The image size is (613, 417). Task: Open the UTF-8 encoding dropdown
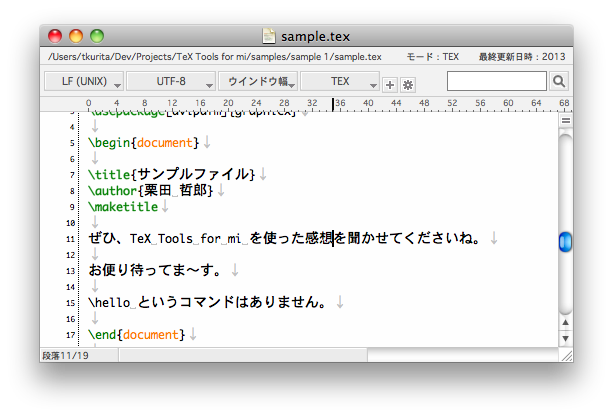point(171,81)
